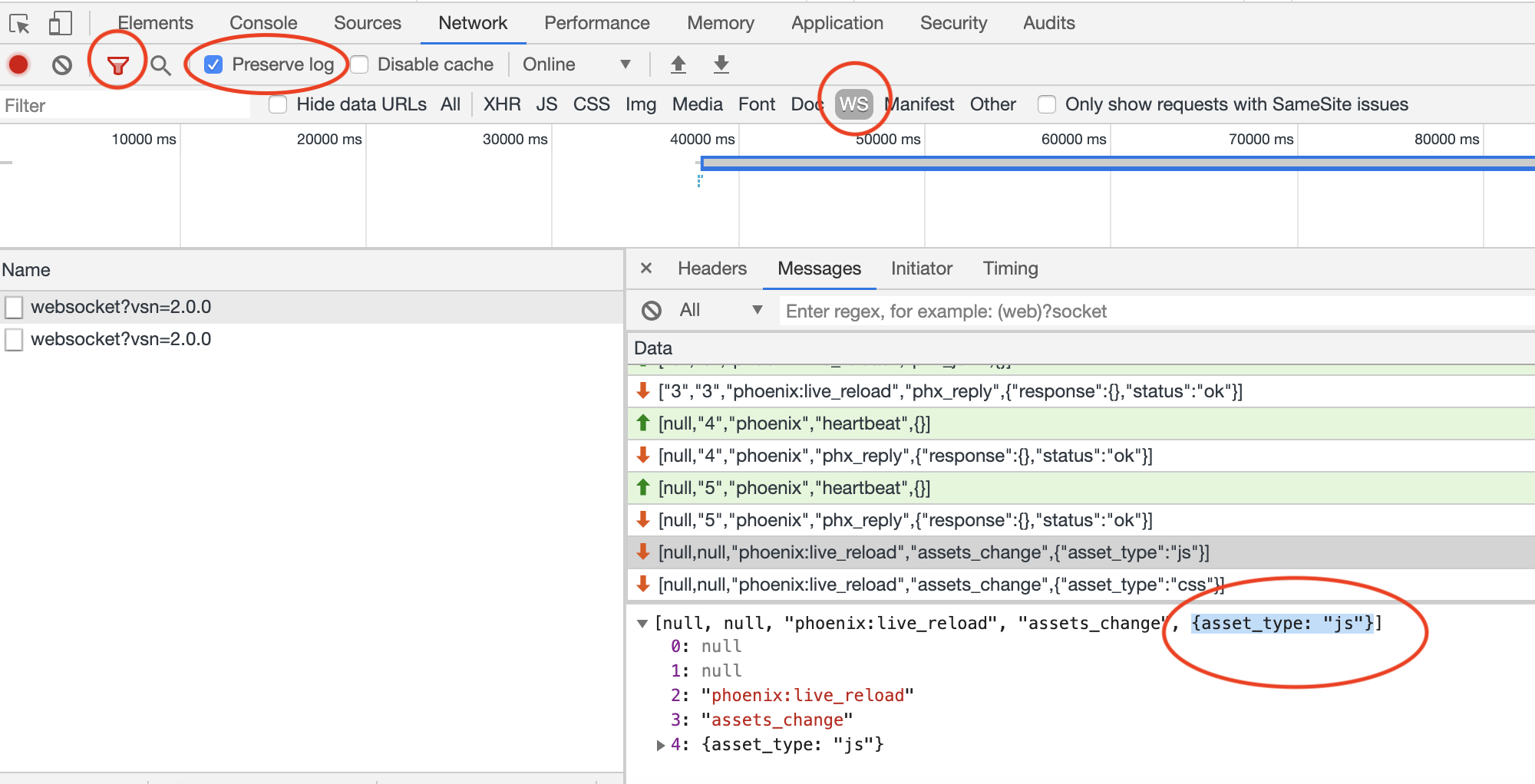Filter requests by Other type
1535x784 pixels.
992,104
